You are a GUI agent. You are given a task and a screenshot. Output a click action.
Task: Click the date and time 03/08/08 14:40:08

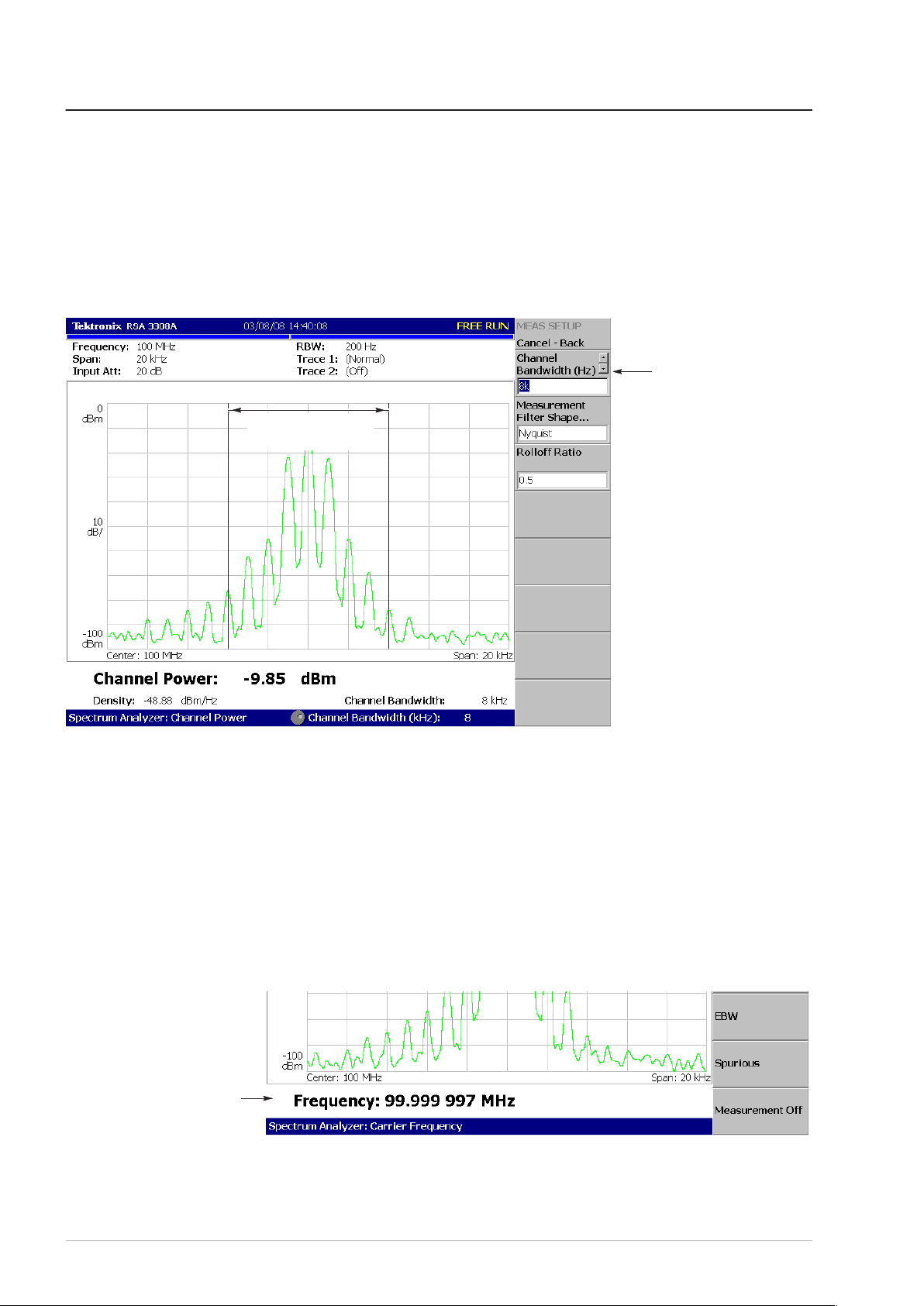point(285,326)
